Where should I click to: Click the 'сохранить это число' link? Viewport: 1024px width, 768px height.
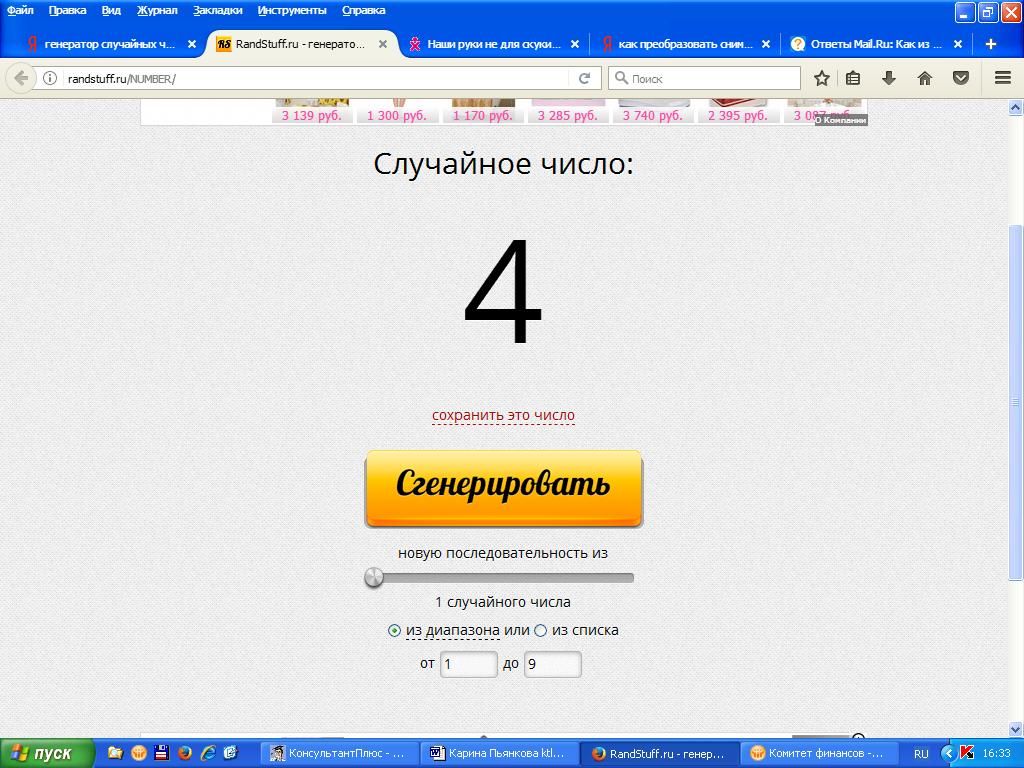503,415
